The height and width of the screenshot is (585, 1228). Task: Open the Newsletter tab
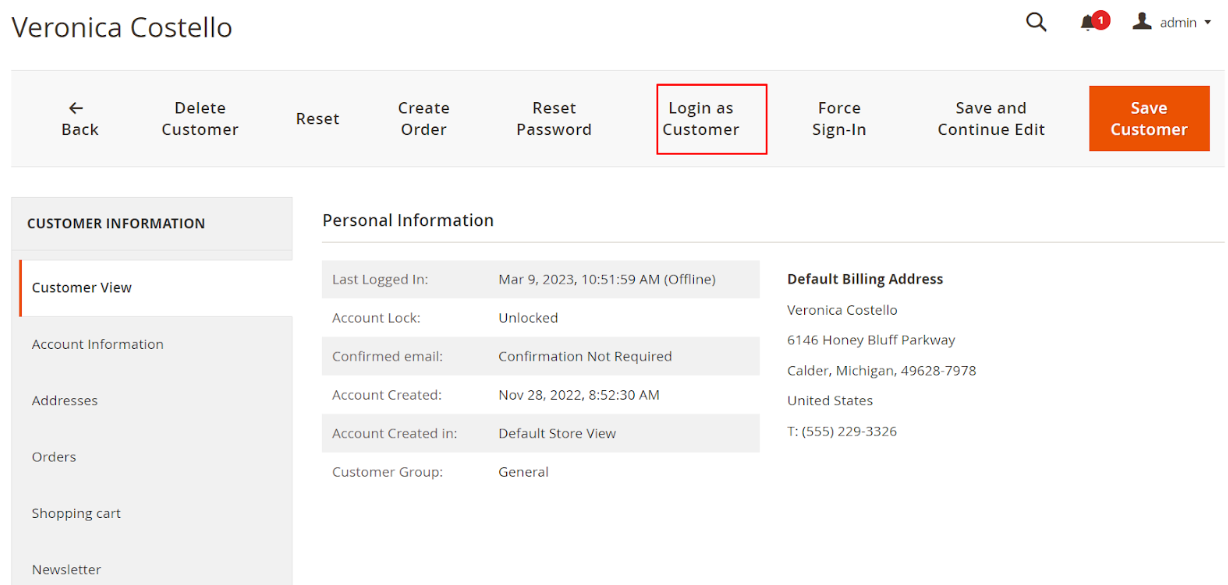66,570
